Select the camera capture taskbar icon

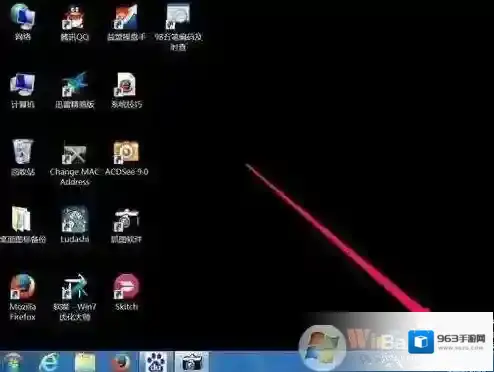tap(191, 362)
